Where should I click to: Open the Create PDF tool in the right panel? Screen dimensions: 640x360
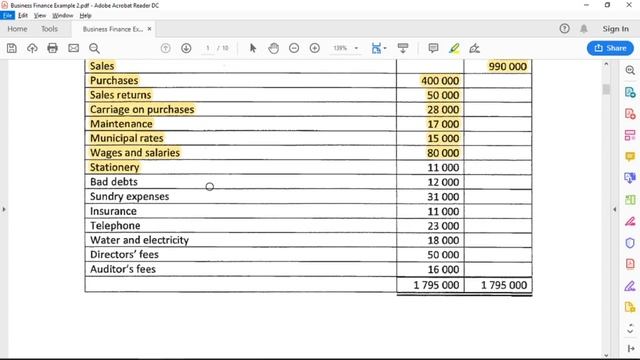point(630,113)
